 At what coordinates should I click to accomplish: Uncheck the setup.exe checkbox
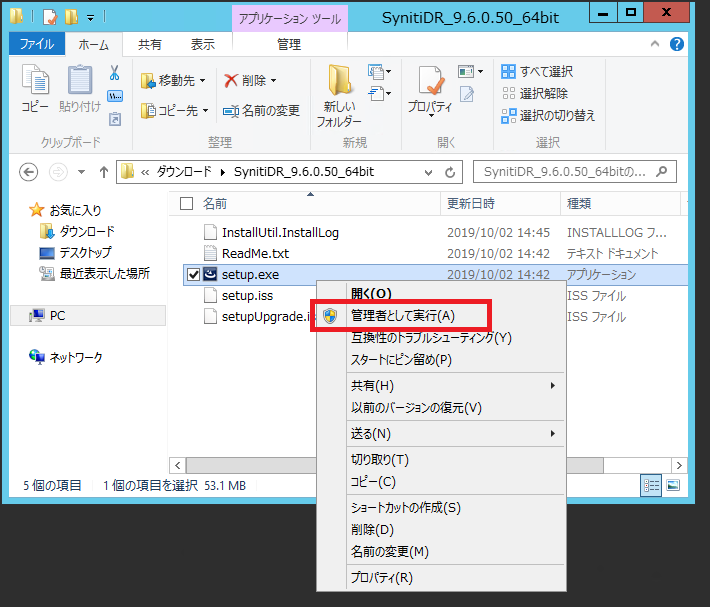[x=194, y=274]
